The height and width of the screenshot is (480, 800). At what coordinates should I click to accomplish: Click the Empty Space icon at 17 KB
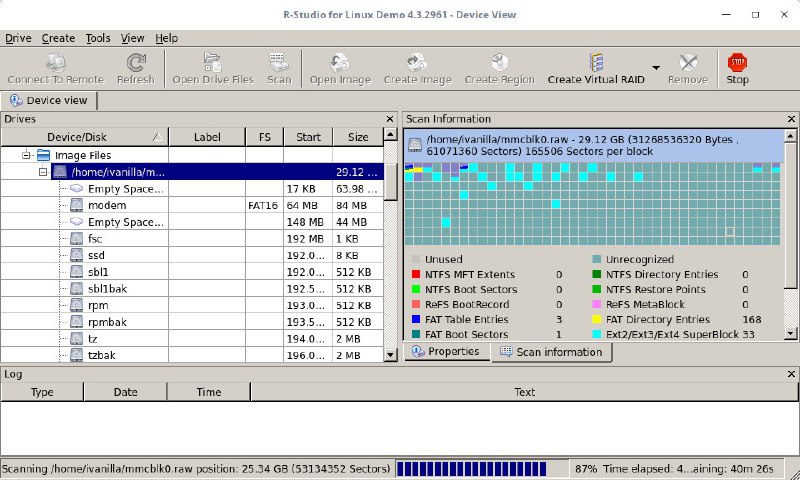tap(77, 189)
